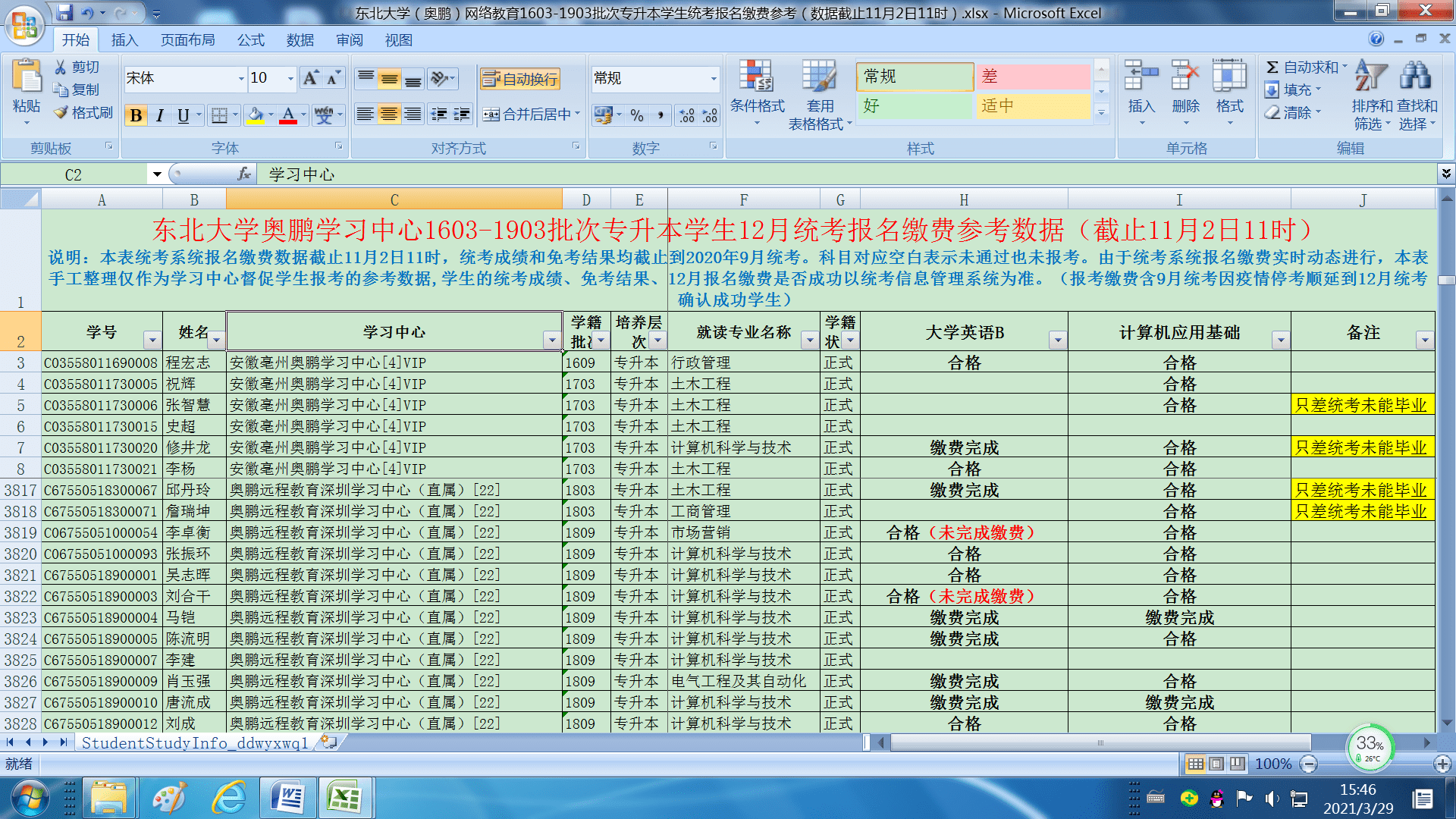Screen dimensions: 1456x819
Task: Click the center horizontal alignment icon
Action: 389,115
